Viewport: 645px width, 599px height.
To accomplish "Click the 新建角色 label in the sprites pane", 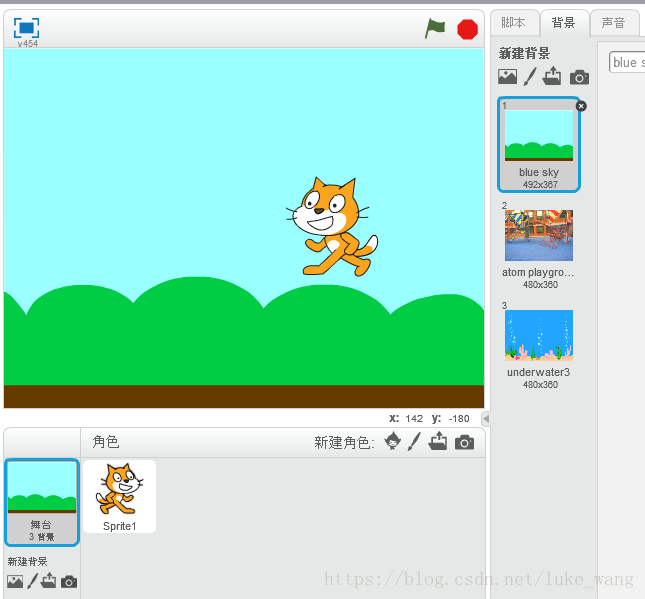I will 344,443.
